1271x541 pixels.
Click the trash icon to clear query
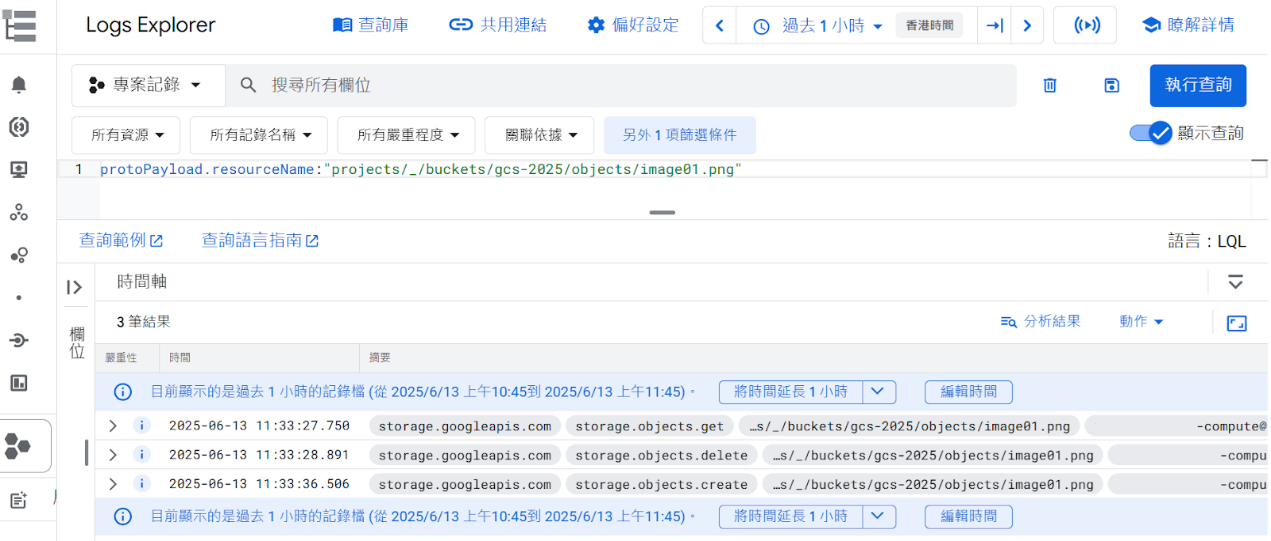pos(1050,86)
